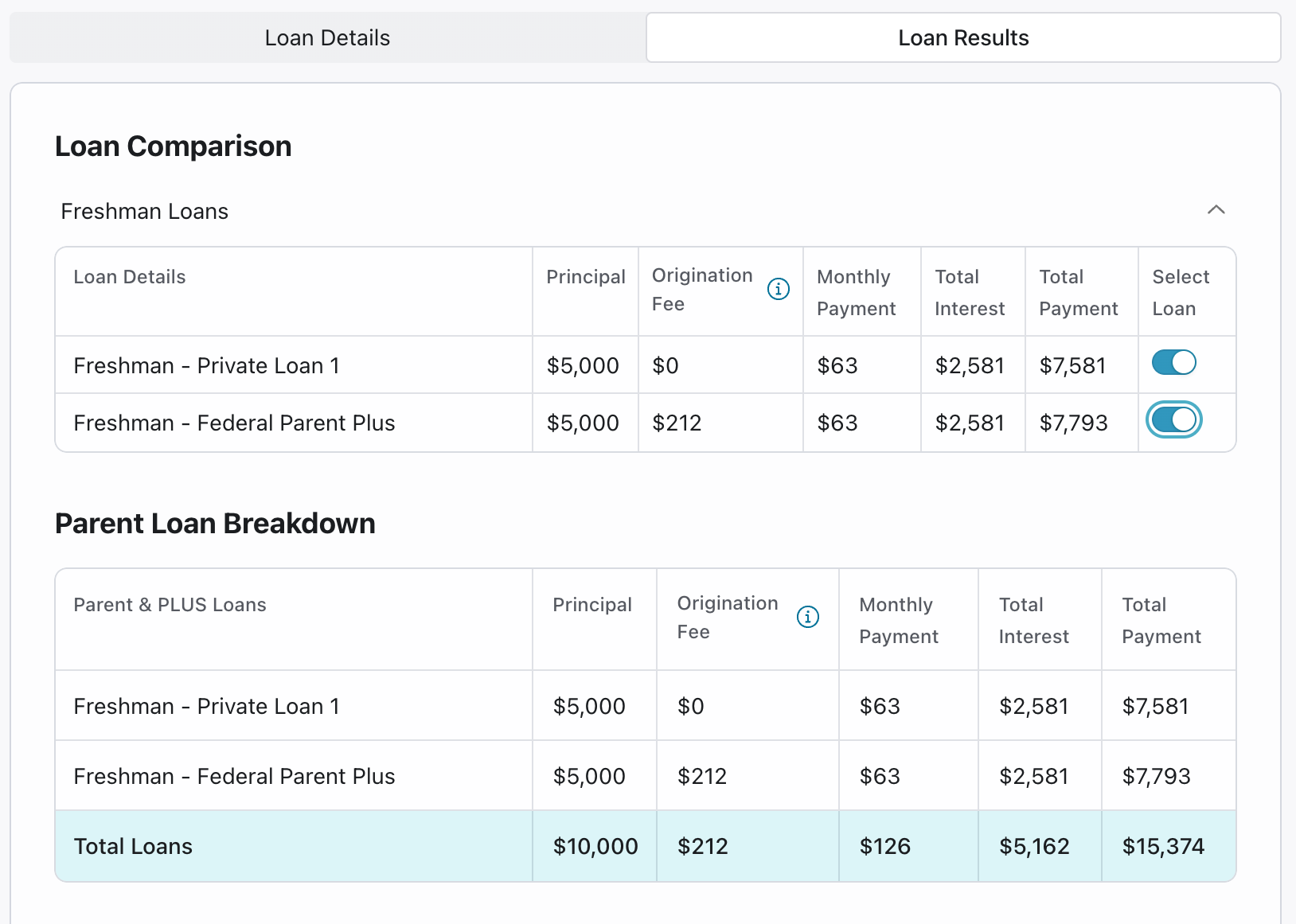Image resolution: width=1296 pixels, height=924 pixels.
Task: Click the Loan Comparison heading
Action: pyautogui.click(x=174, y=146)
